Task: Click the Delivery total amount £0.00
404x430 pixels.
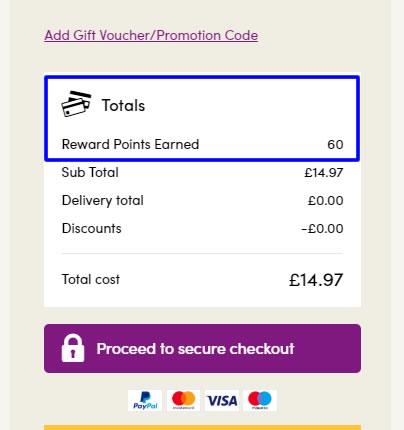Action: 325,201
